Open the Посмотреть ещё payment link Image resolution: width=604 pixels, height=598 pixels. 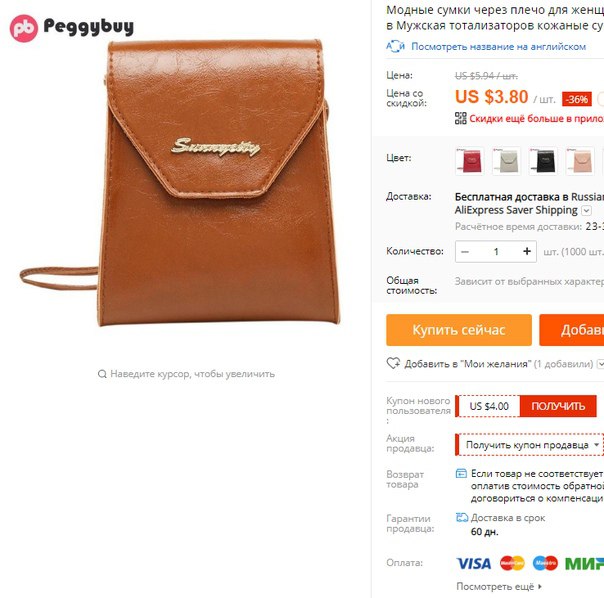click(x=499, y=586)
